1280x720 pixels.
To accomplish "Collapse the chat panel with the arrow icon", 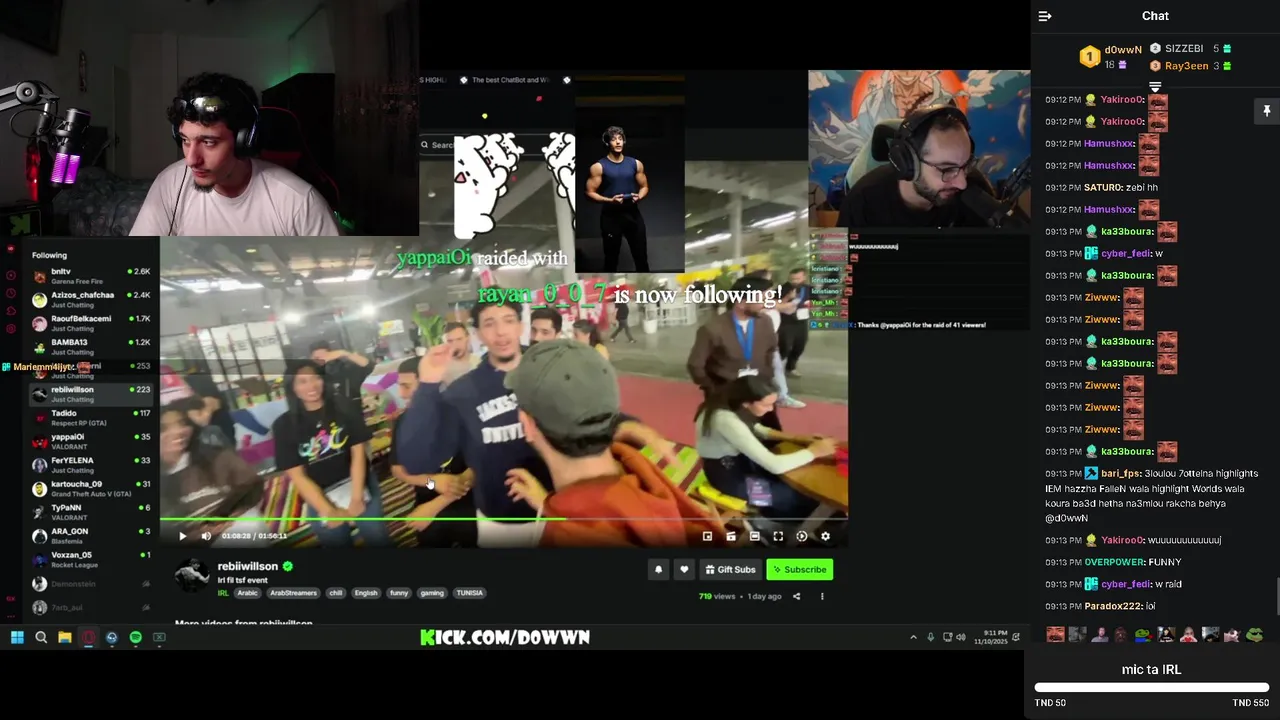I will (x=1045, y=16).
